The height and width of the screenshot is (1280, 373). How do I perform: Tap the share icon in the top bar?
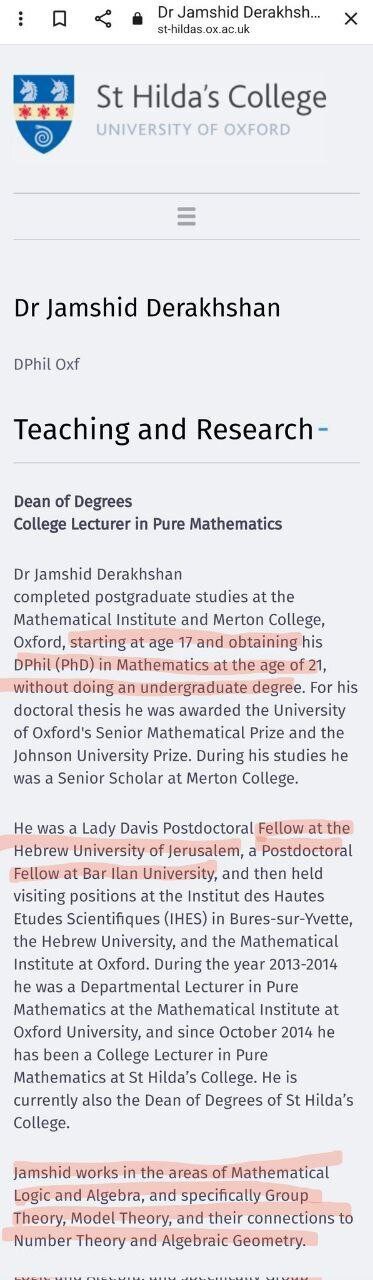pos(103,19)
